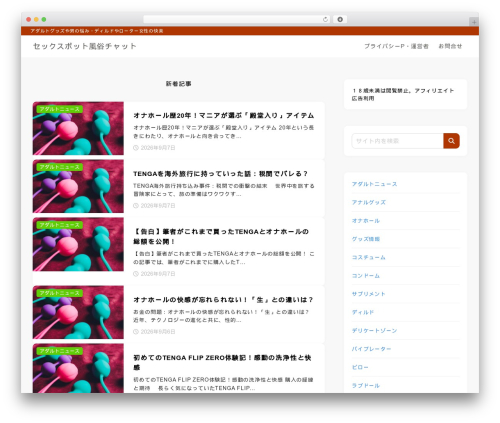Select category オナホール in sidebar
Image resolution: width=500 pixels, height=423 pixels.
point(366,221)
